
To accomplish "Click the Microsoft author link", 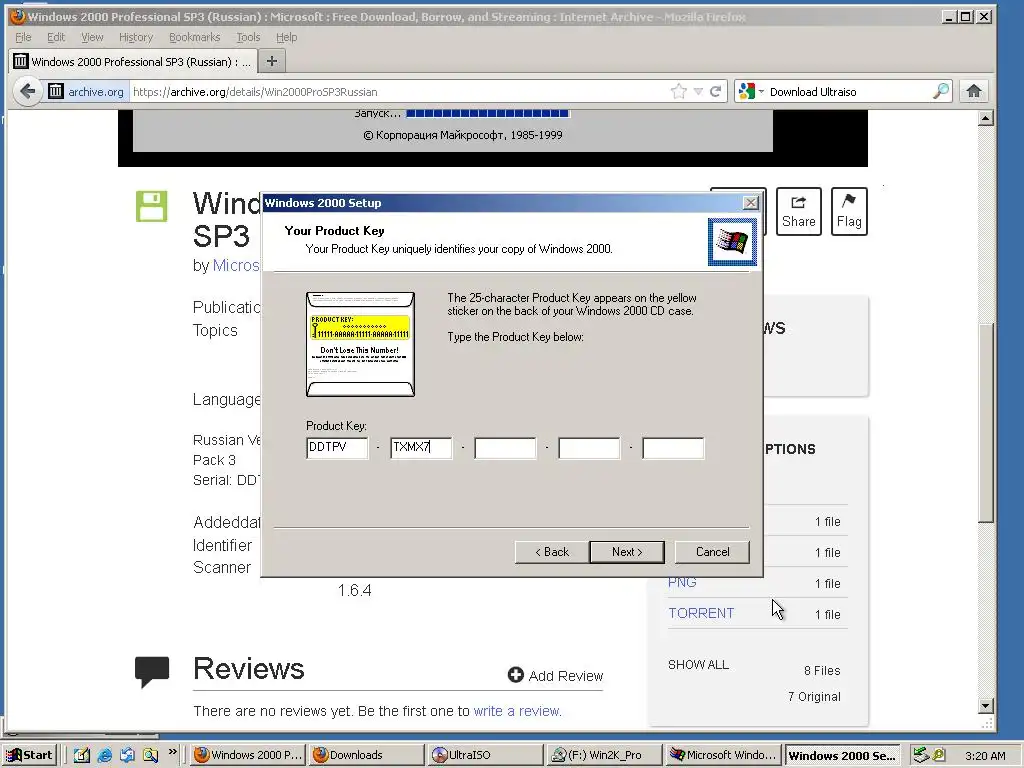I will (236, 265).
